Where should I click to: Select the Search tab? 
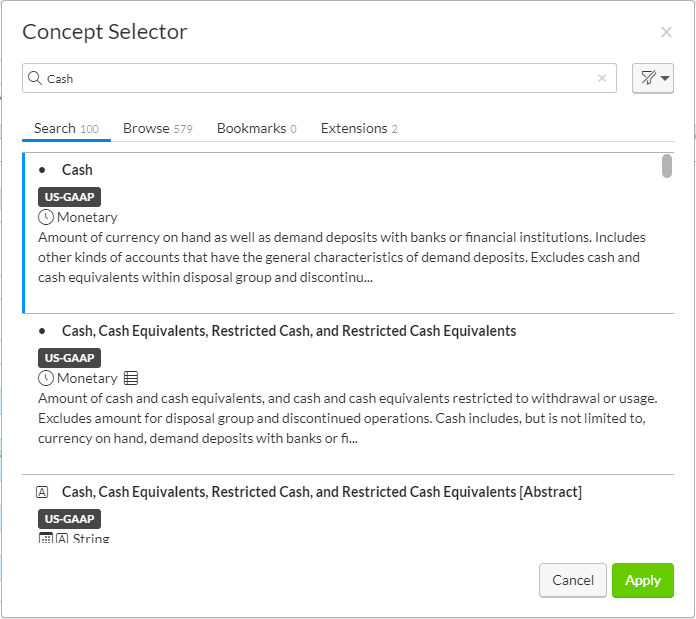click(x=66, y=128)
